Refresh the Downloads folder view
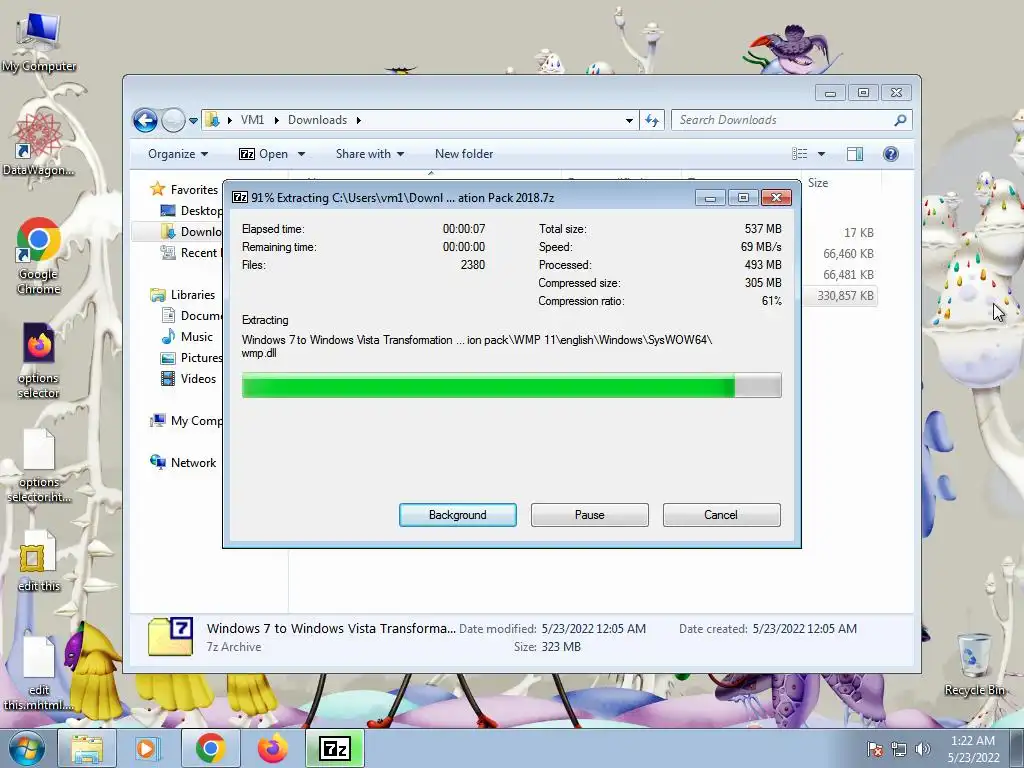 point(652,120)
